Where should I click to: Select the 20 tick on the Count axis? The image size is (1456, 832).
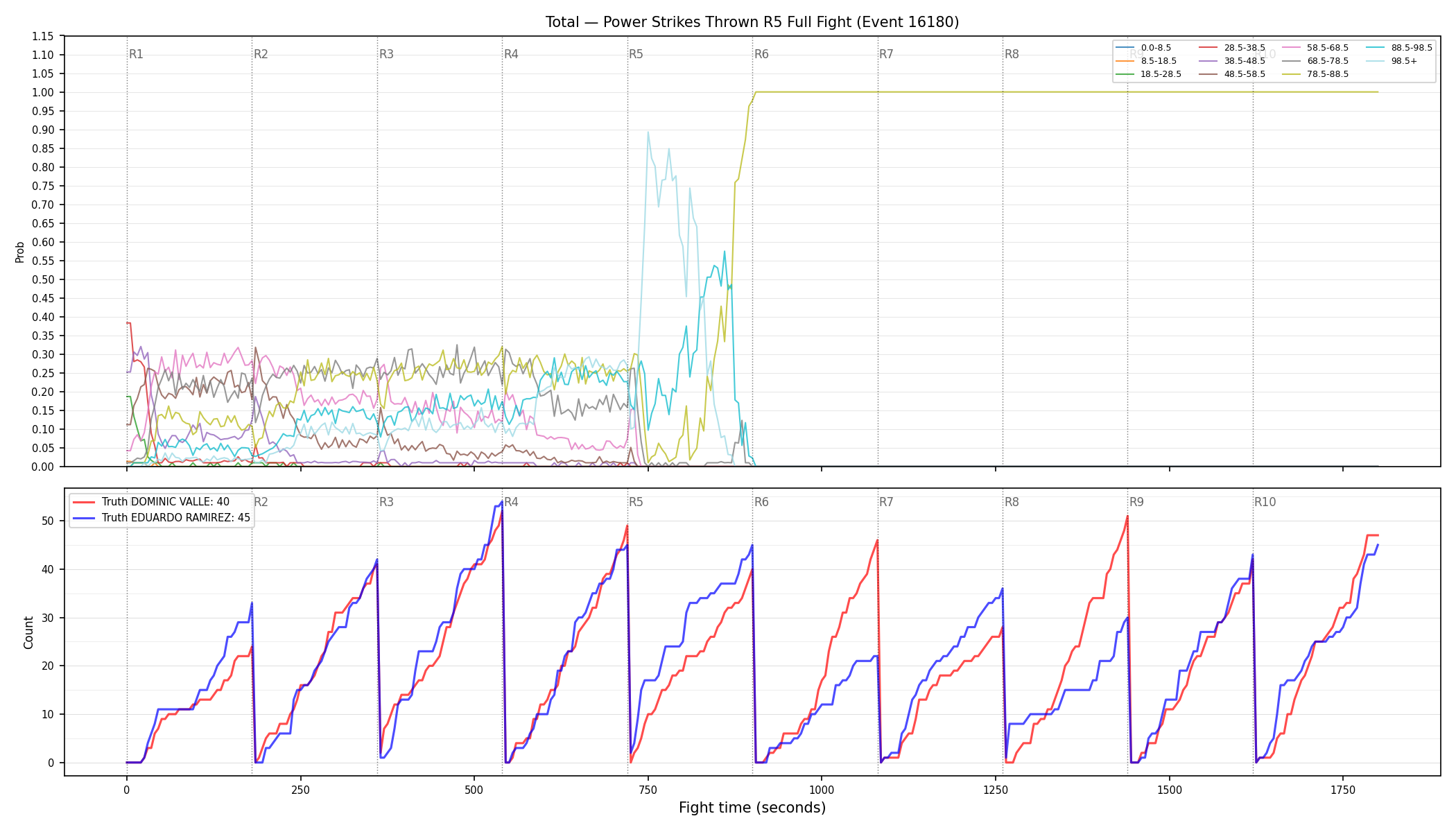49,666
